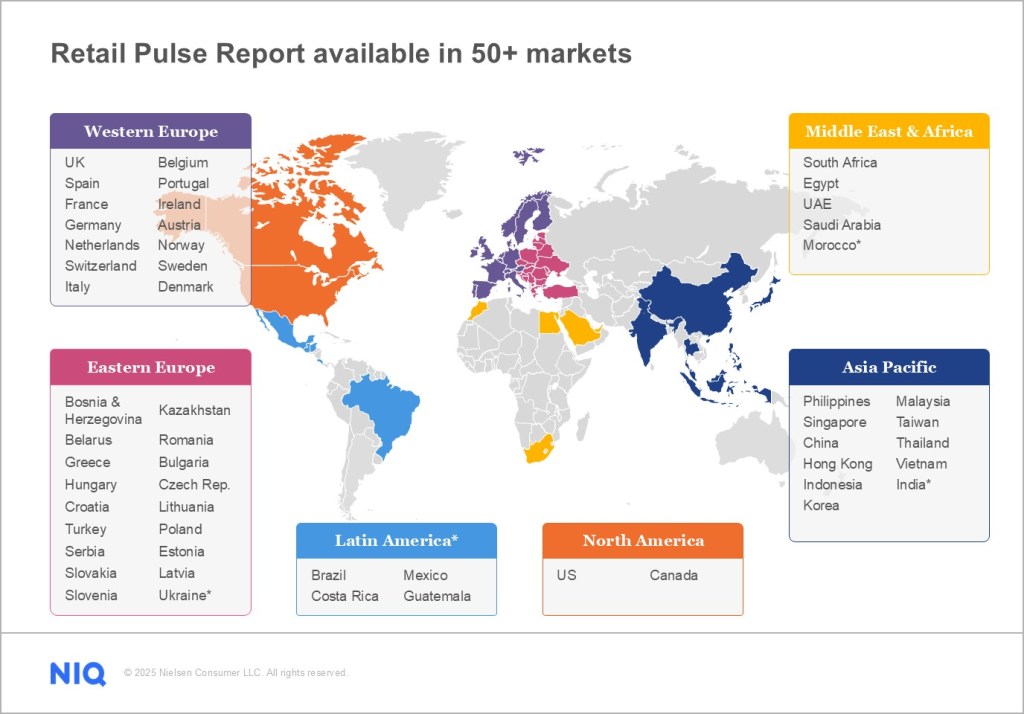1024x714 pixels.
Task: Select Ukraine* entry
Action: point(185,595)
